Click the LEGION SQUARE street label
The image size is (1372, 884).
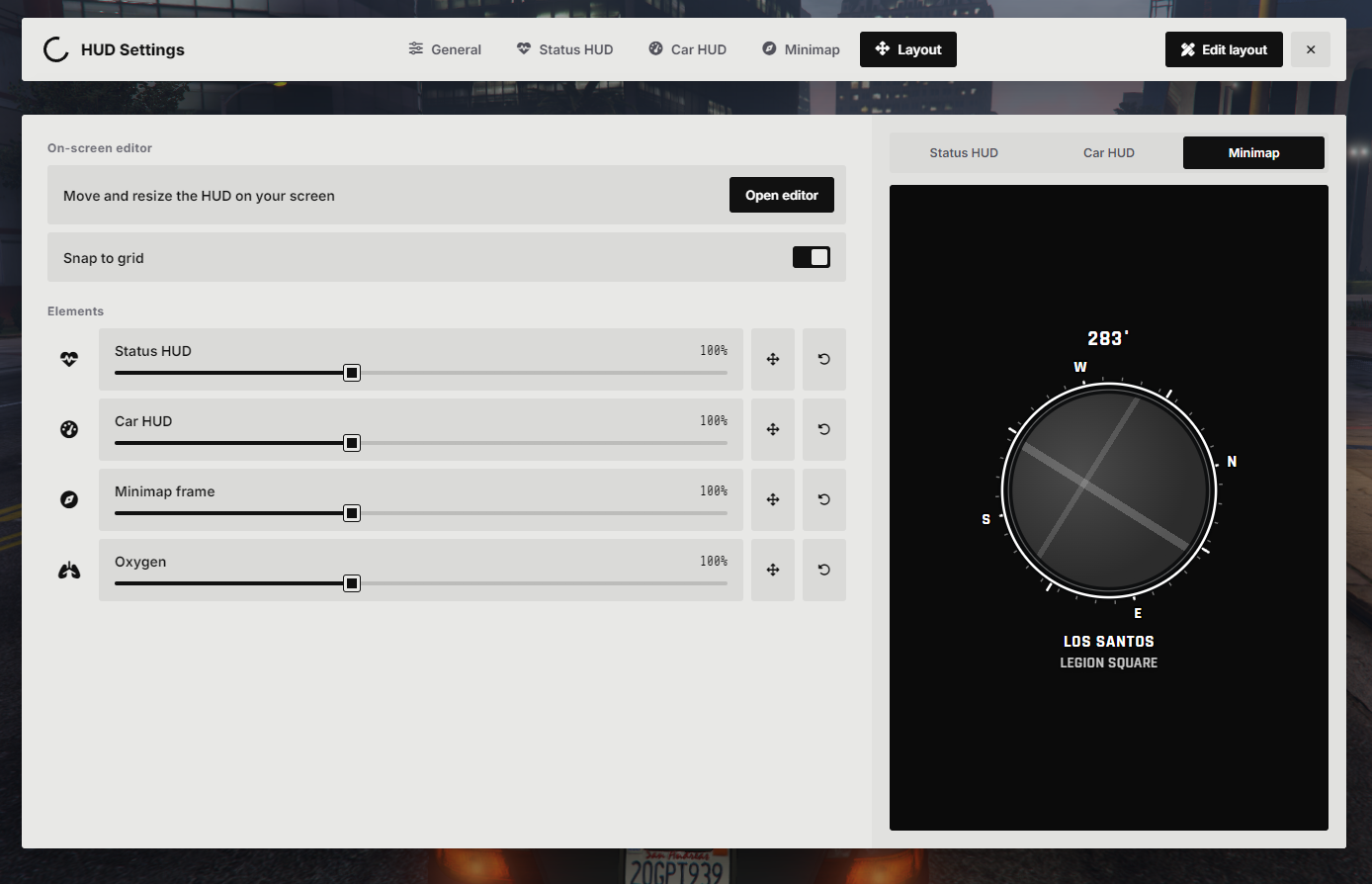point(1109,663)
